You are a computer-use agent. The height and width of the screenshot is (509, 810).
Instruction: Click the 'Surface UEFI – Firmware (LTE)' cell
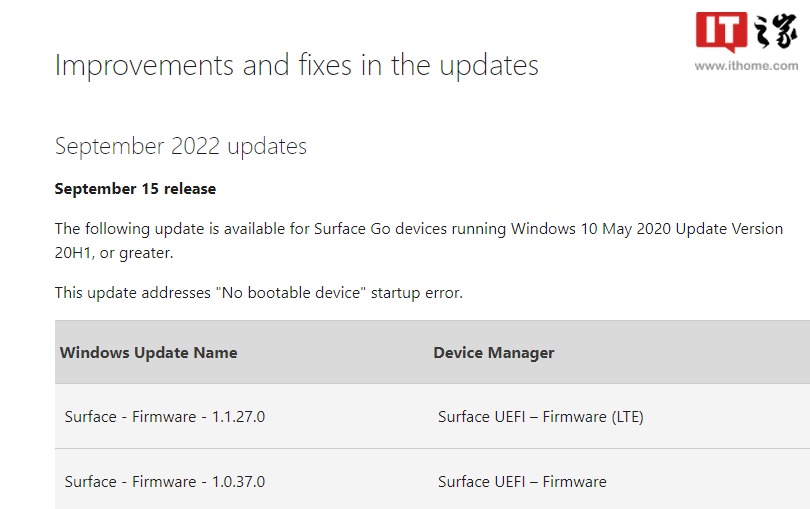(540, 417)
